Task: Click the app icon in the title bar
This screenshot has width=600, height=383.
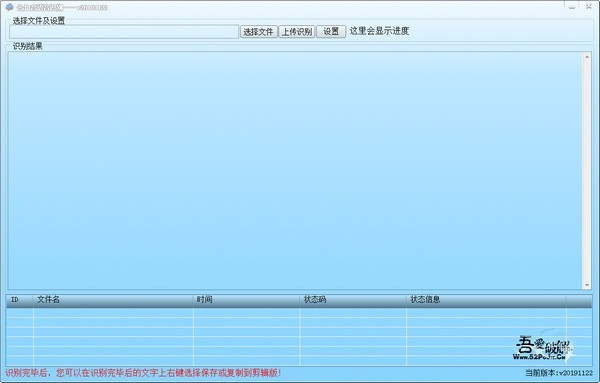Action: click(x=9, y=7)
